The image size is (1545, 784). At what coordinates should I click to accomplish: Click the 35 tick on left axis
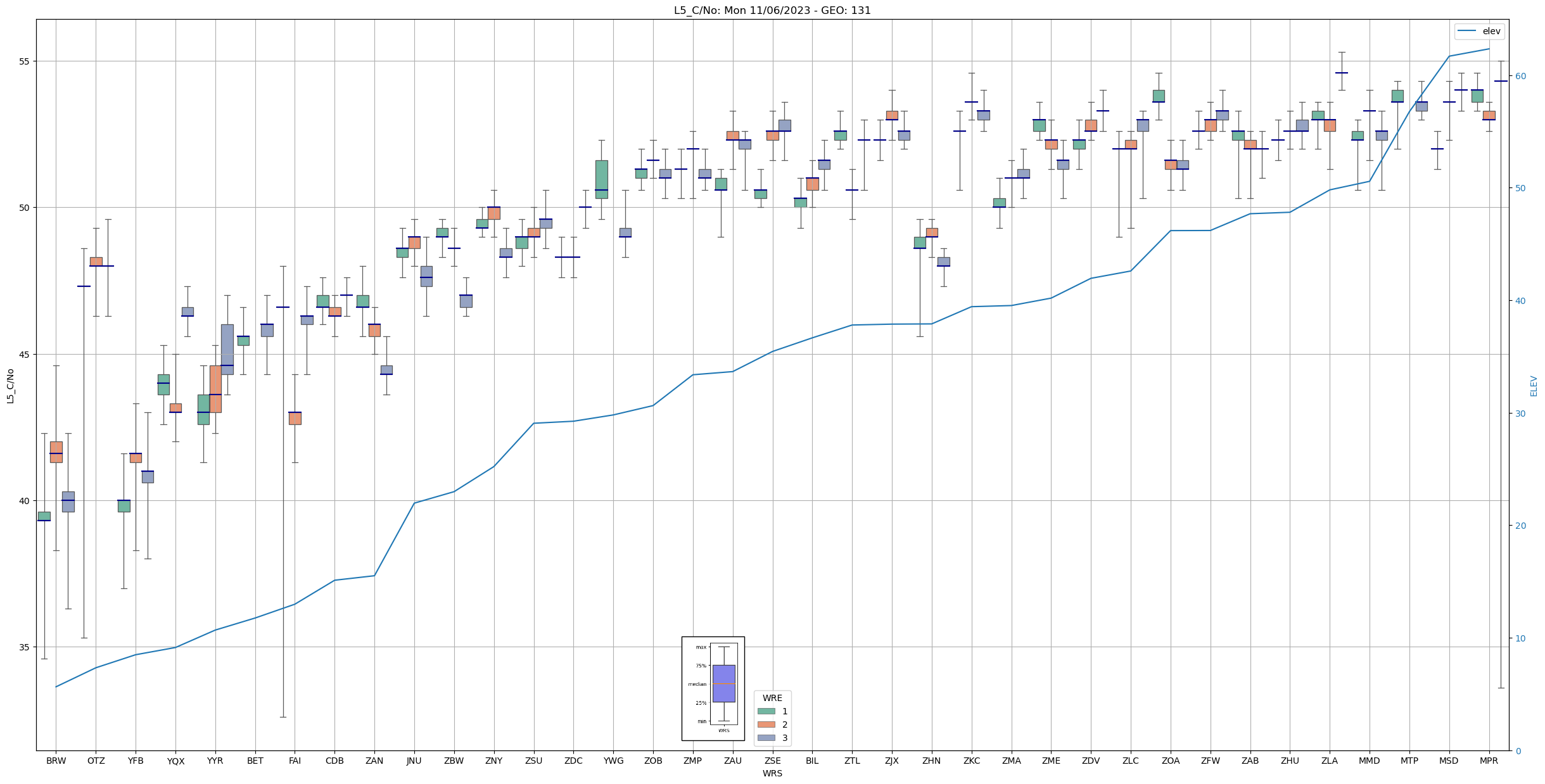click(25, 647)
